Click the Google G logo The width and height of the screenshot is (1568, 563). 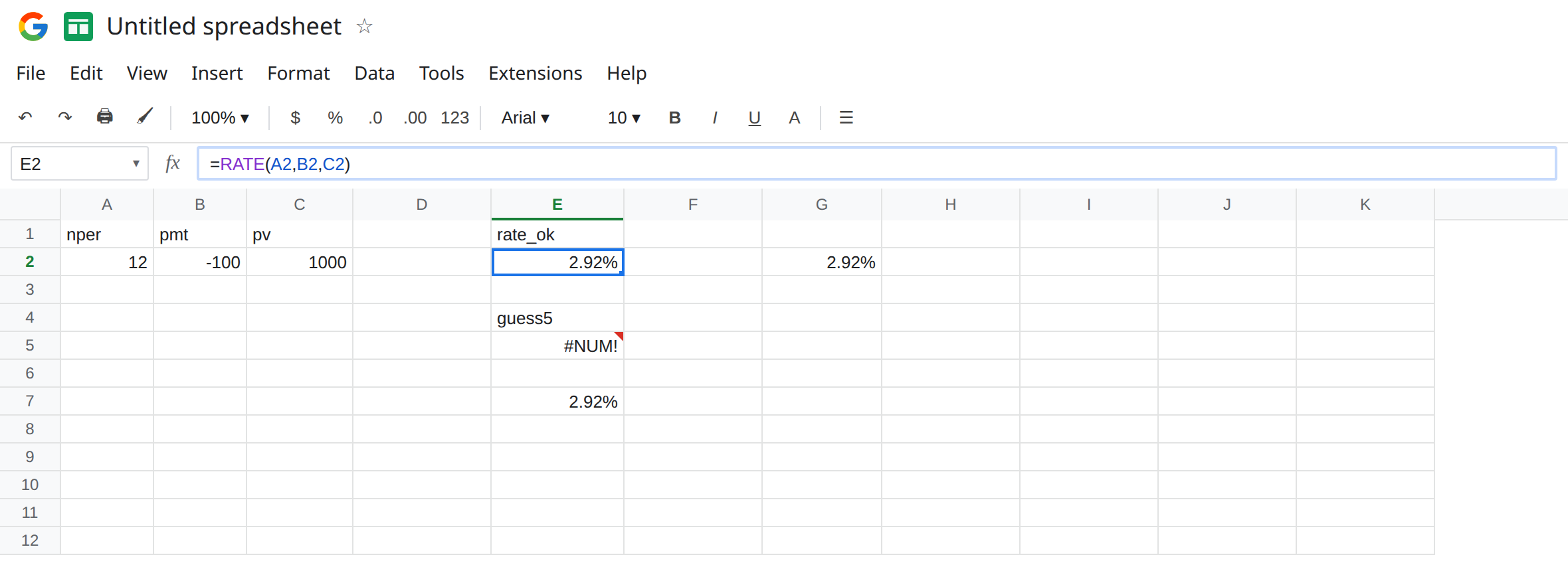coord(33,27)
